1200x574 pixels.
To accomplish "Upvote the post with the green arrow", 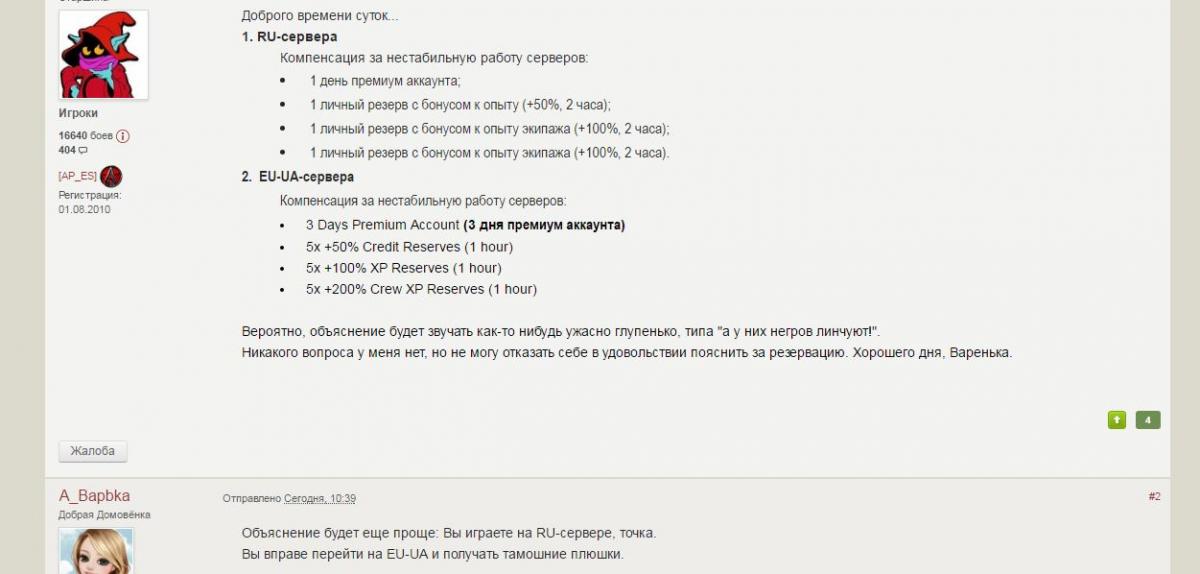I will point(1117,420).
